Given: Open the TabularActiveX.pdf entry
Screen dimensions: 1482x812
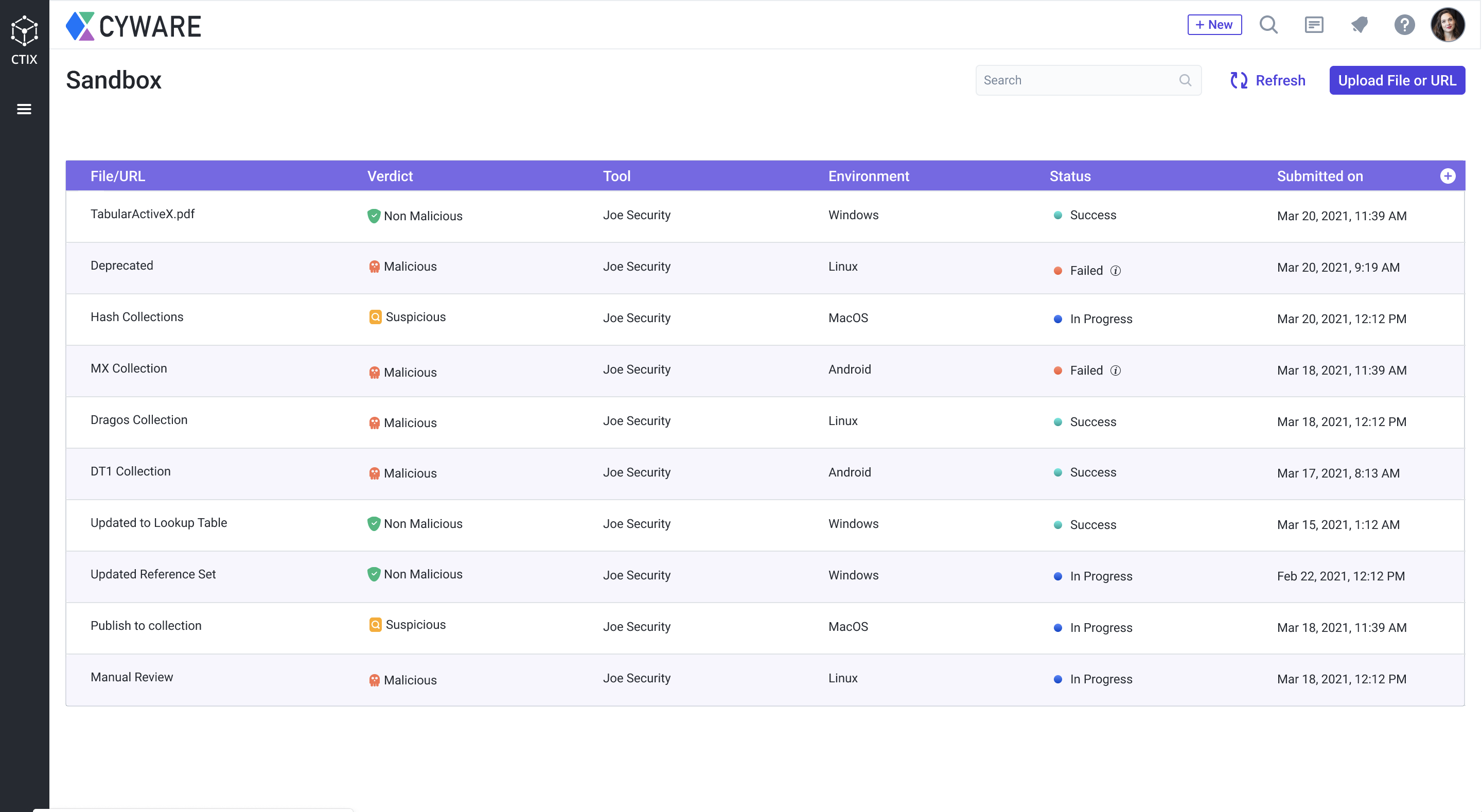Looking at the screenshot, I should click(x=142, y=214).
